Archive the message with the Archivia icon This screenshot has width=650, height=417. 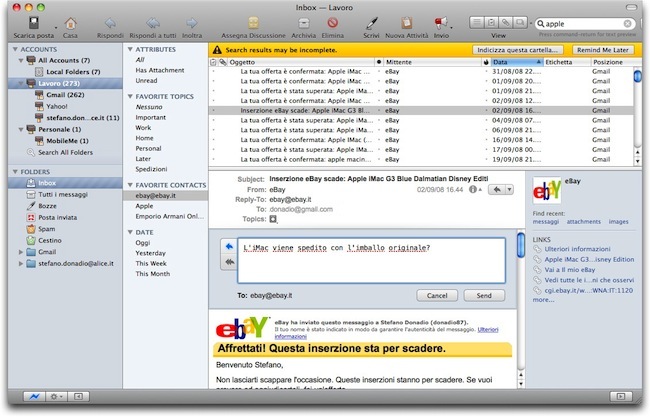303,23
